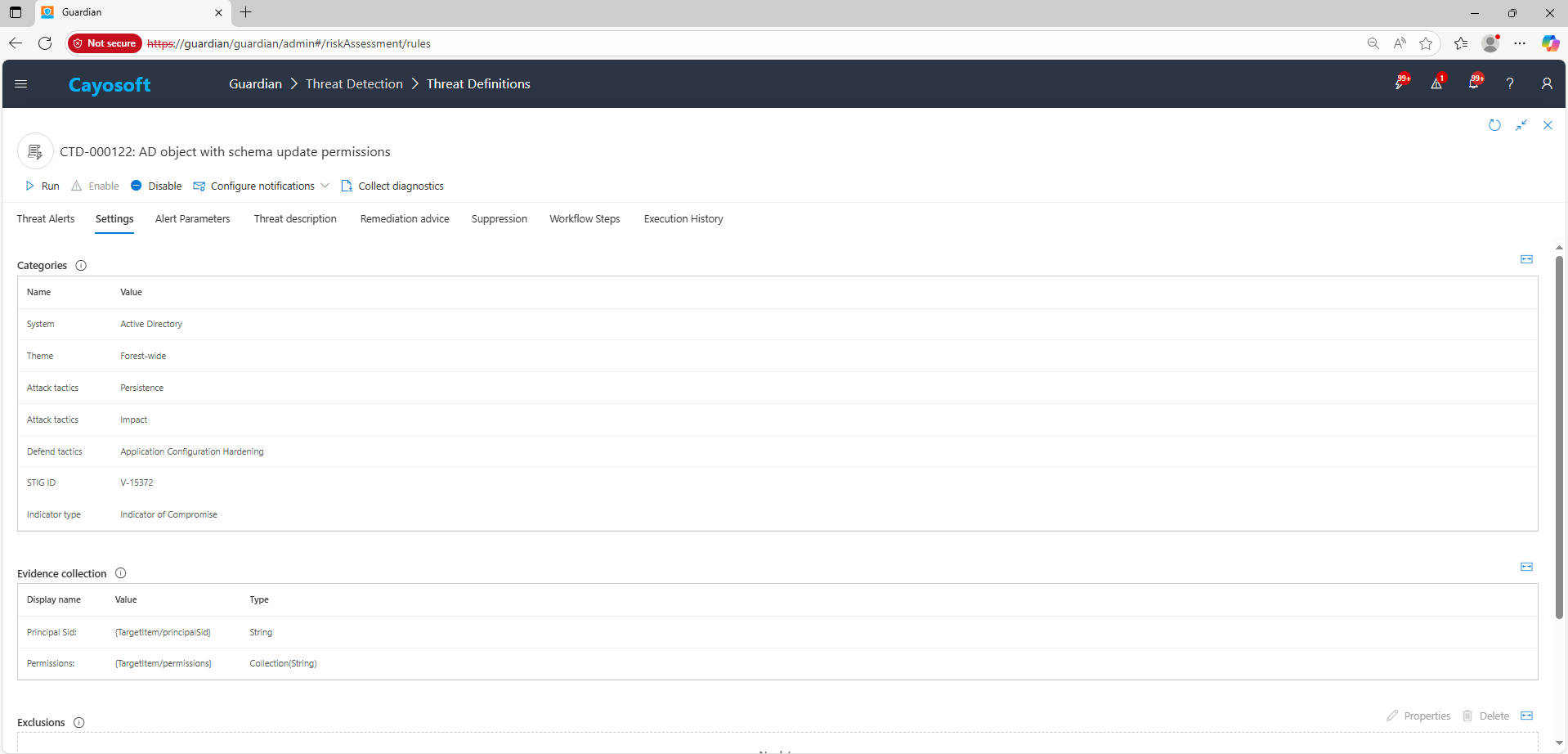Open the user account profile icon
Screen dimensions: 1568x754
[1546, 83]
